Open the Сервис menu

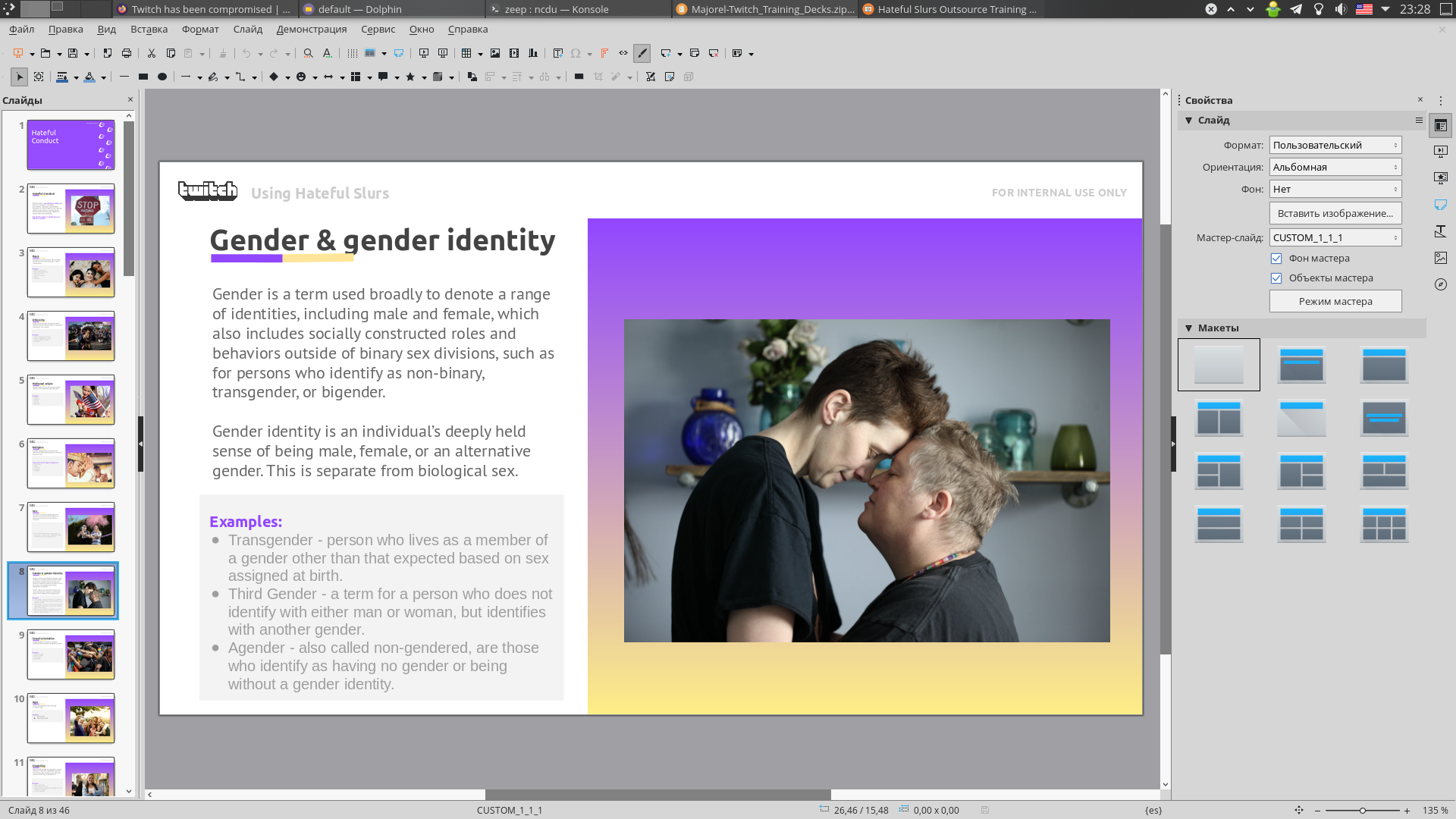click(x=378, y=30)
